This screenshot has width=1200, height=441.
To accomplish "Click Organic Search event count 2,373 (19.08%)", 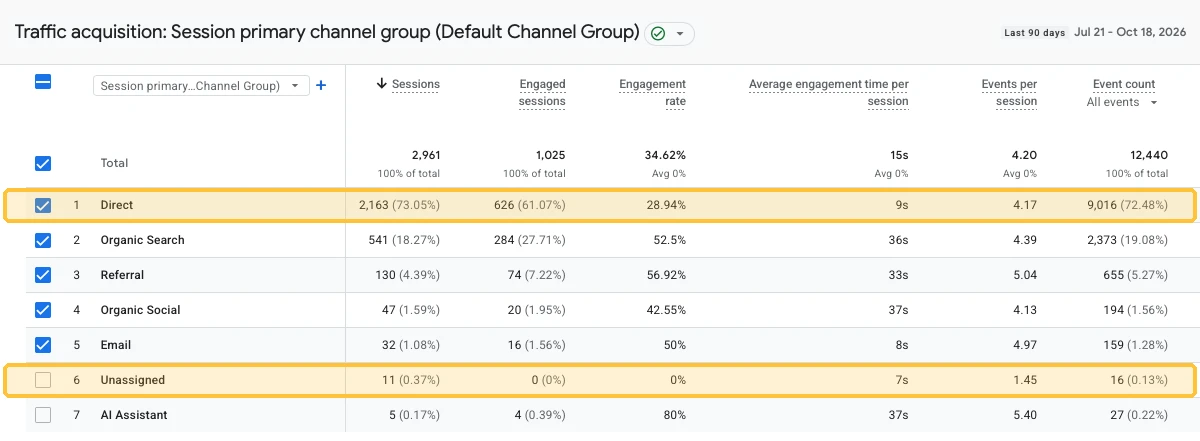I will click(x=1126, y=240).
